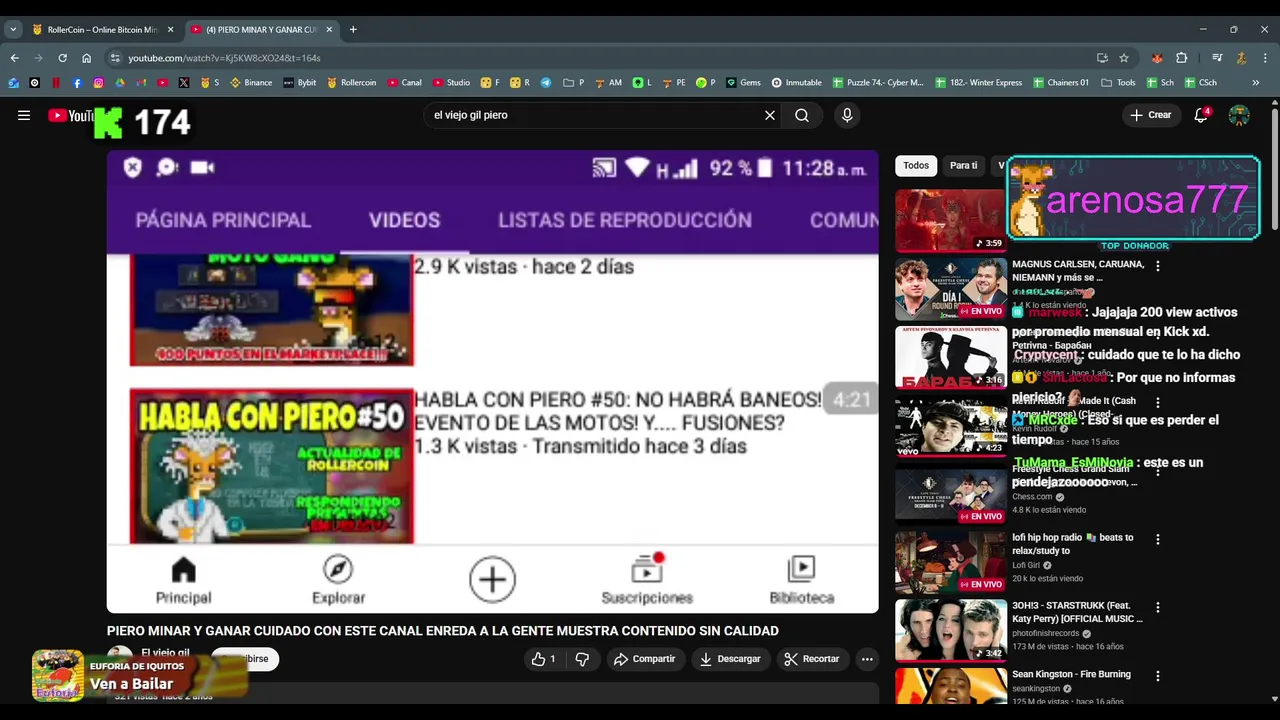
Task: Show more bookmarks with the chevron
Action: (x=1255, y=82)
